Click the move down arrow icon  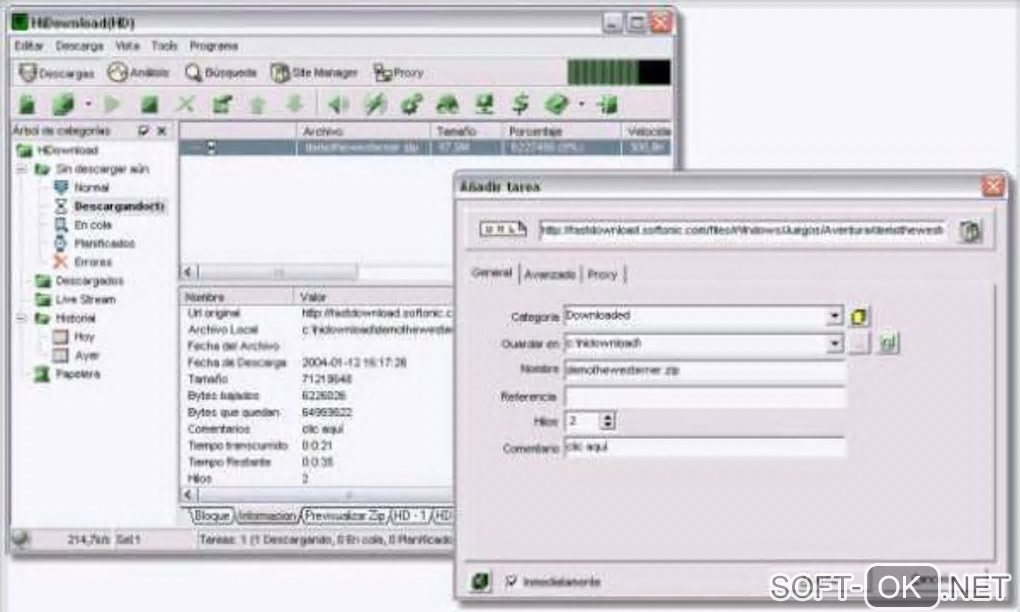click(x=295, y=103)
